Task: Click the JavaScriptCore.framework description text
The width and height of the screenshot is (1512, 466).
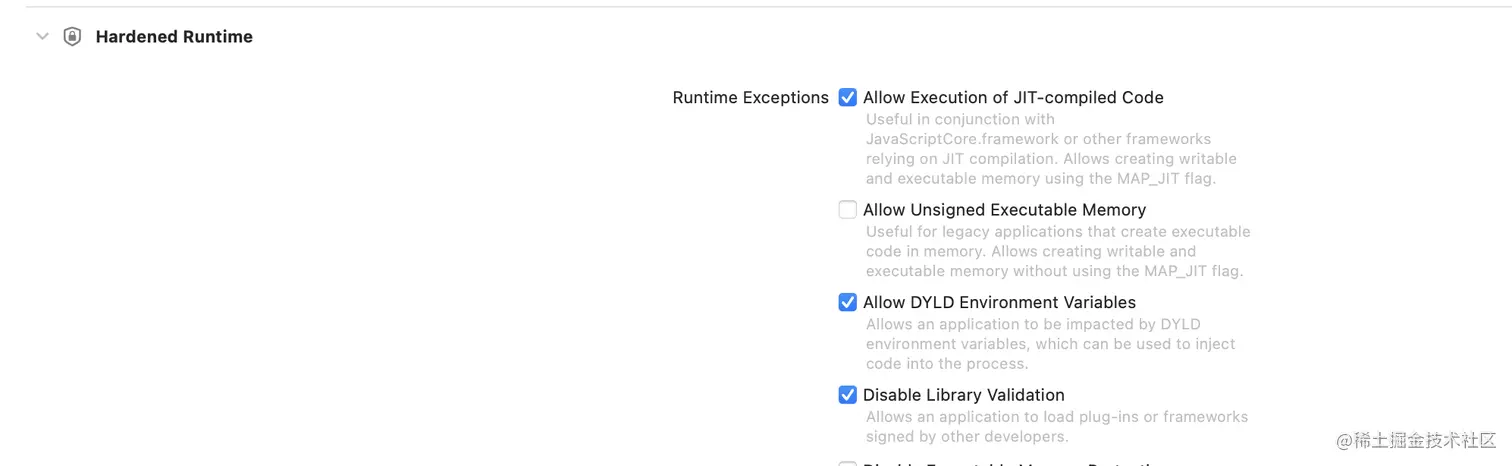Action: [x=1038, y=139]
